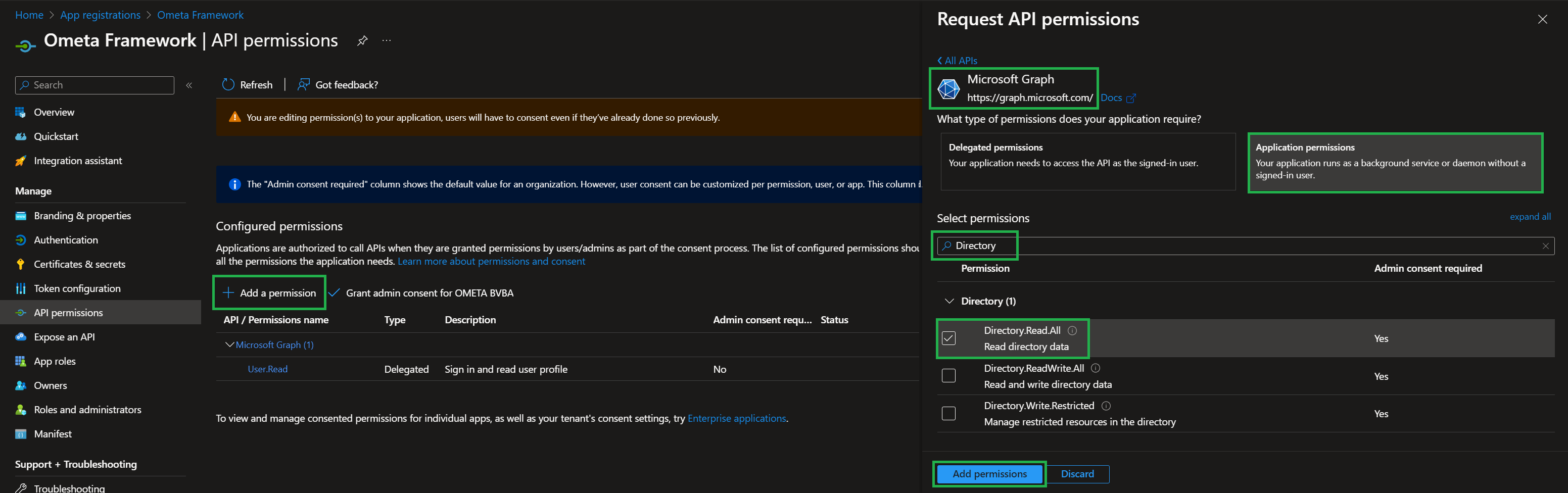Collapse the Microsoft Graph (1) row
The height and width of the screenshot is (493, 1568).
pos(229,345)
